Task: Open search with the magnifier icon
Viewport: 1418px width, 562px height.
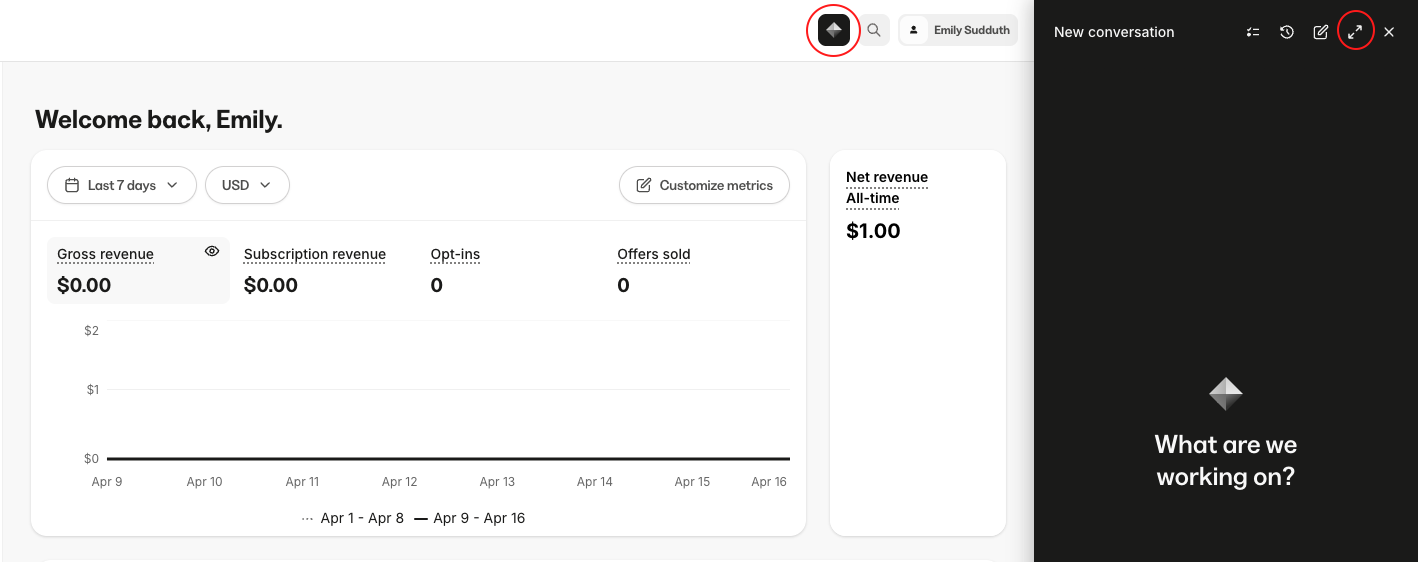Action: pos(874,31)
